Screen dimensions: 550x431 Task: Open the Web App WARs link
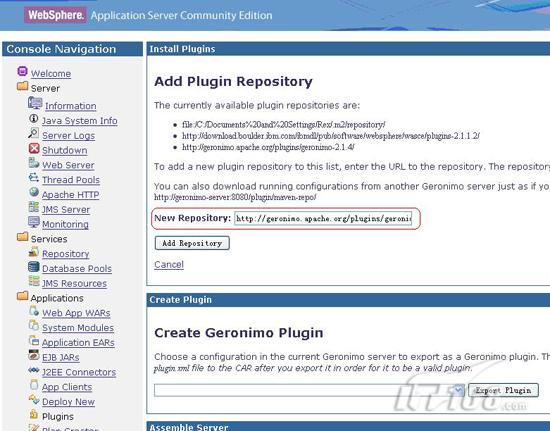pyautogui.click(x=76, y=313)
